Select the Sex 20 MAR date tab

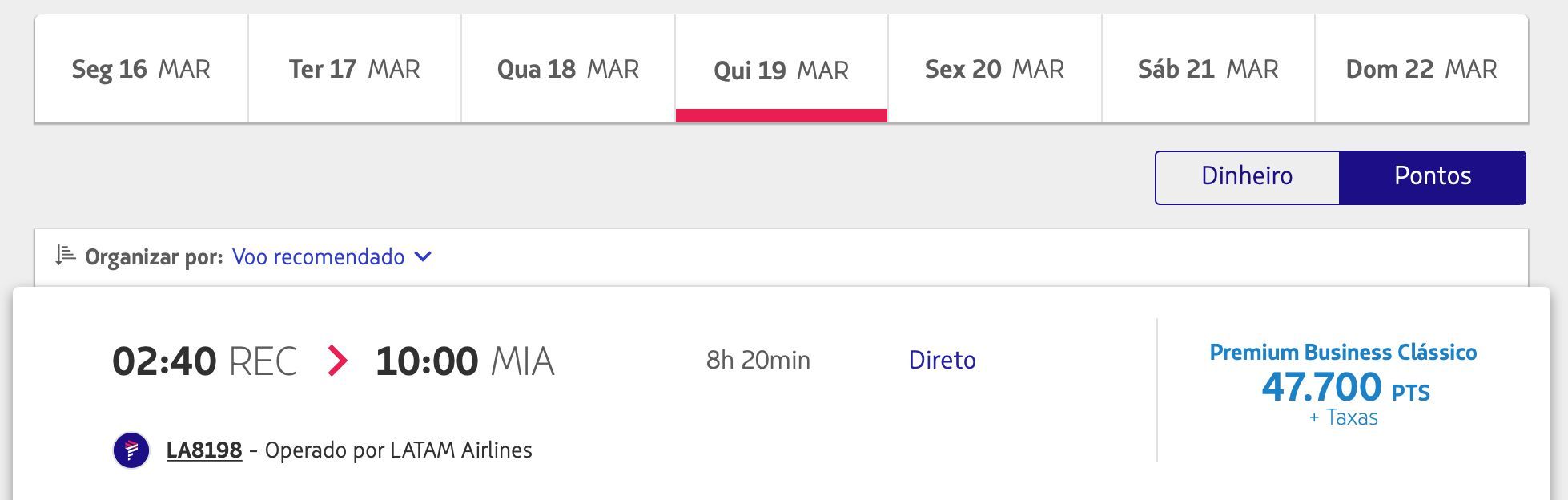pos(995,69)
